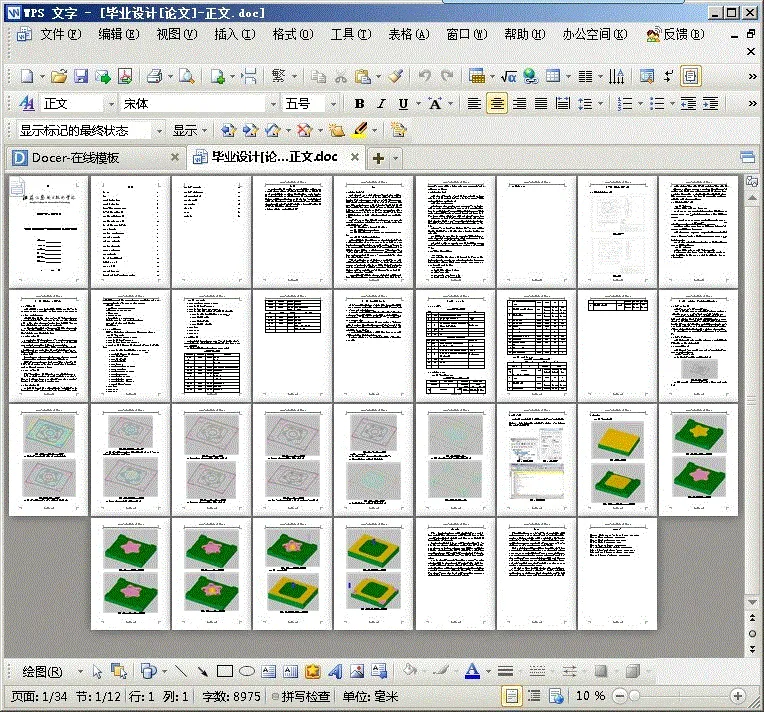
Task: Click the Redo arrow
Action: 447,76
